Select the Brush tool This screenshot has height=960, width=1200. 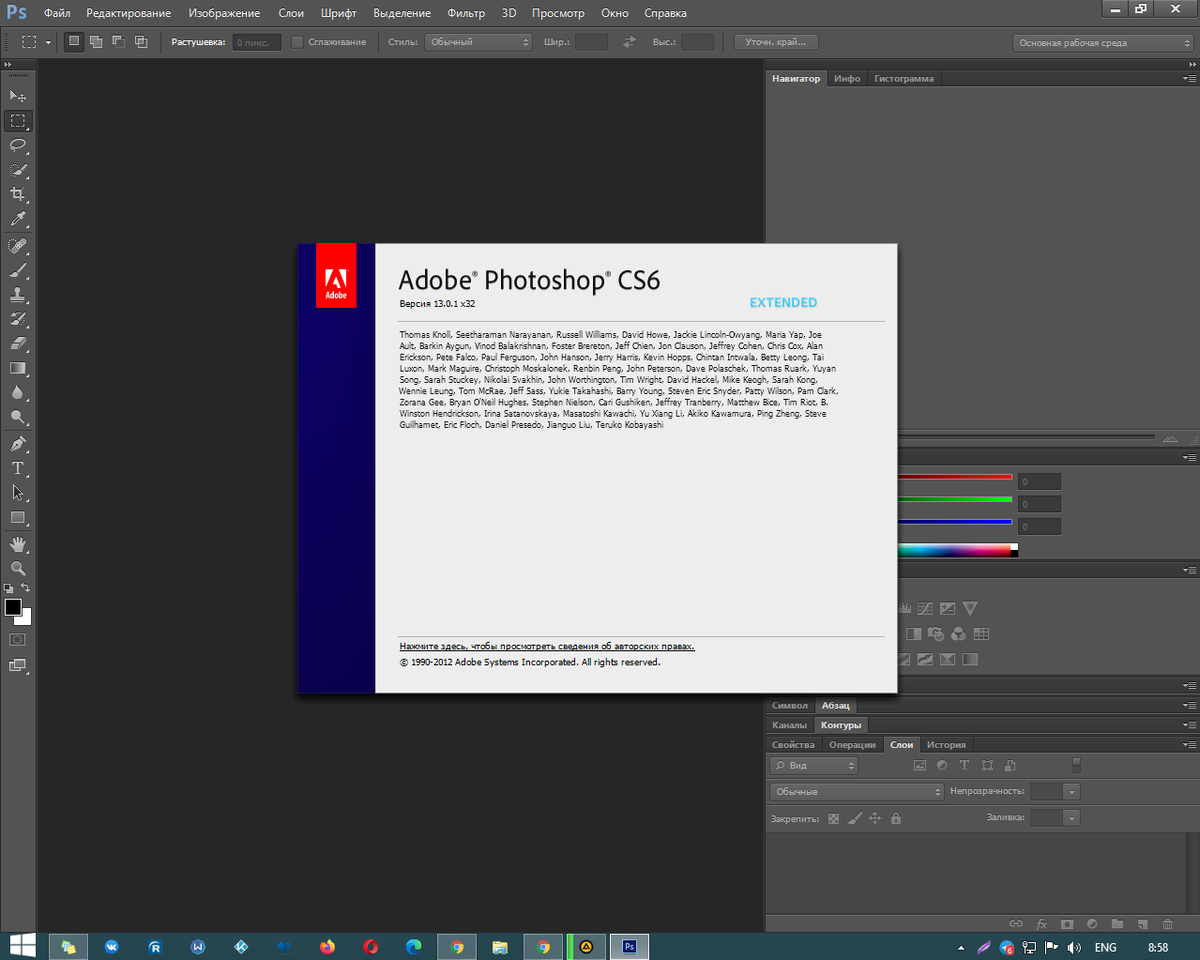coord(18,271)
